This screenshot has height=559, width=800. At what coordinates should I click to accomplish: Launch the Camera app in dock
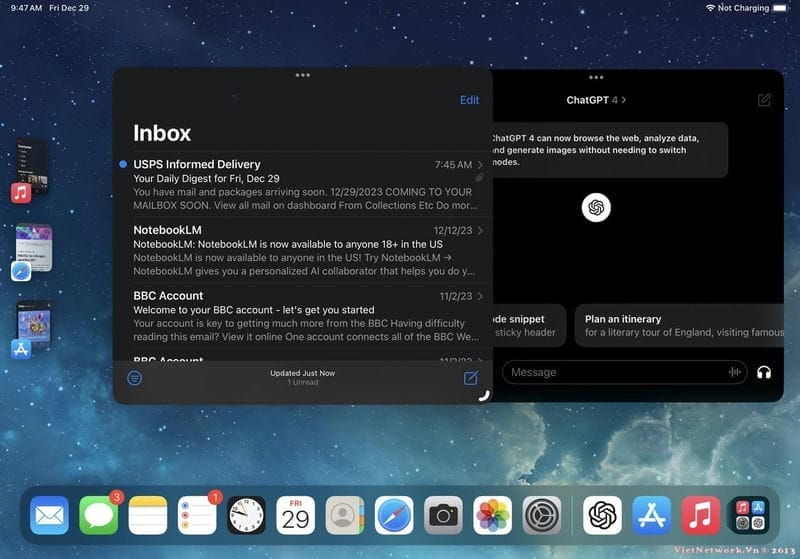point(443,515)
